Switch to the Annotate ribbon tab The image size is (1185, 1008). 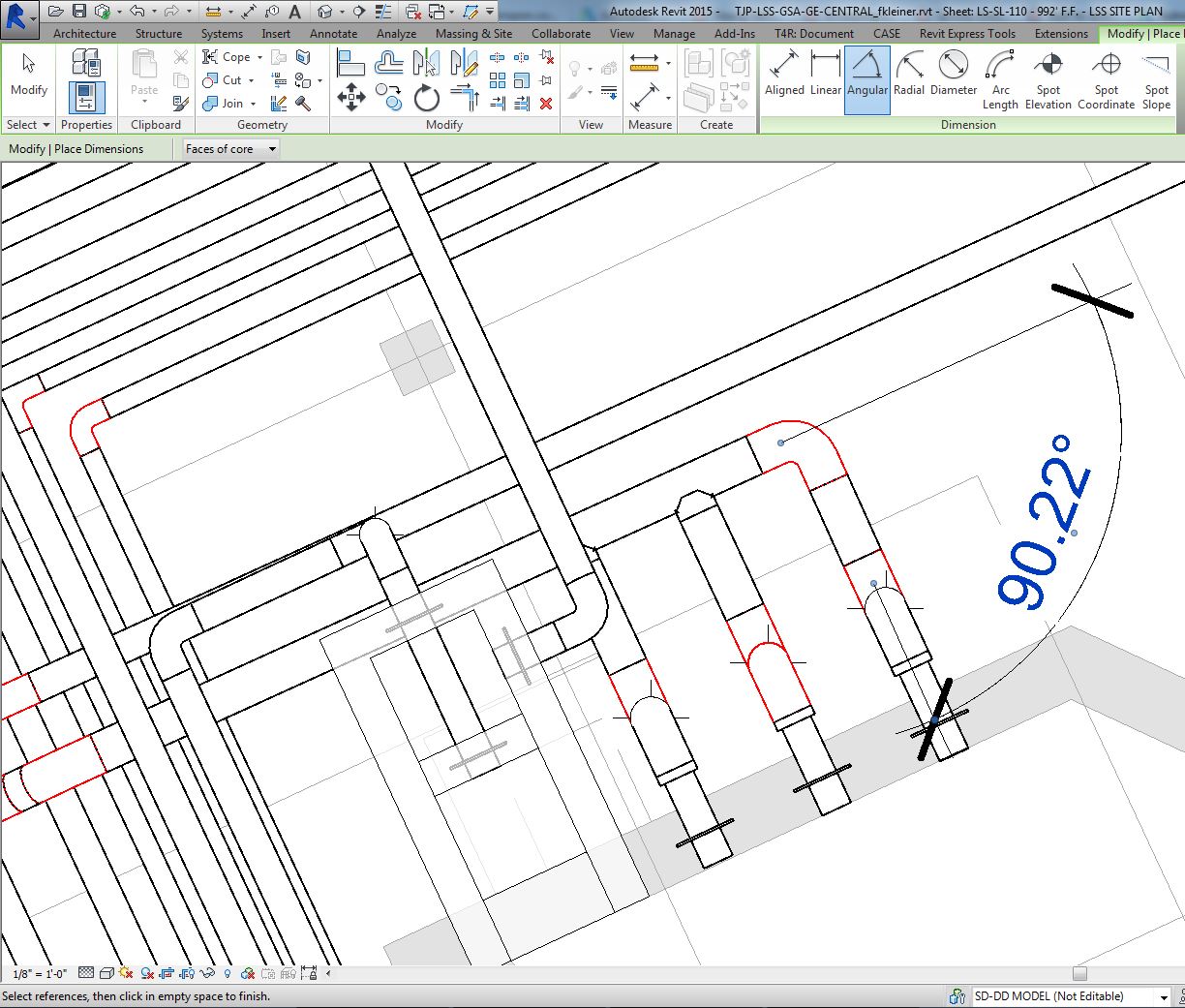coord(333,32)
